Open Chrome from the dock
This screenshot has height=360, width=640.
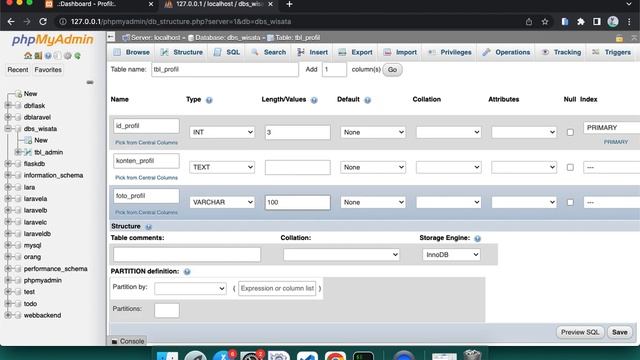[336, 355]
